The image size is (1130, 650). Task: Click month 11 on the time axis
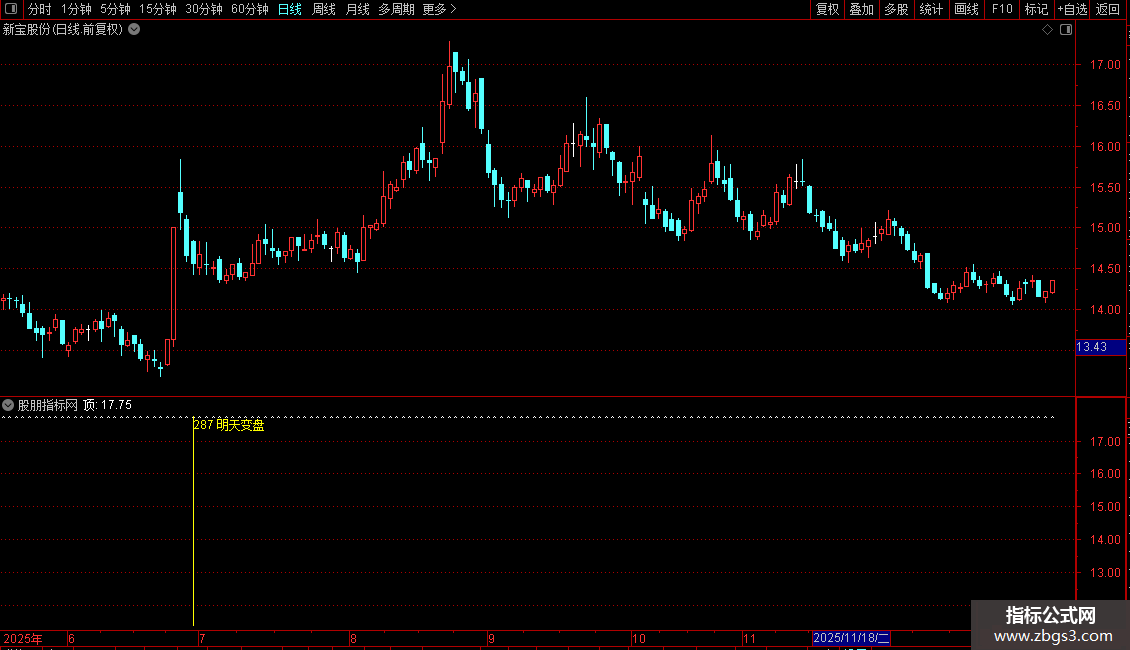(x=749, y=638)
